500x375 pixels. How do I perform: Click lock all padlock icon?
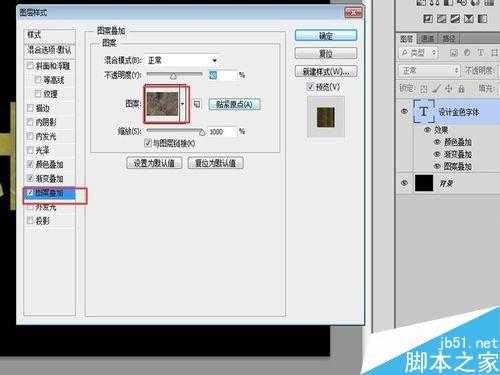(x=461, y=89)
